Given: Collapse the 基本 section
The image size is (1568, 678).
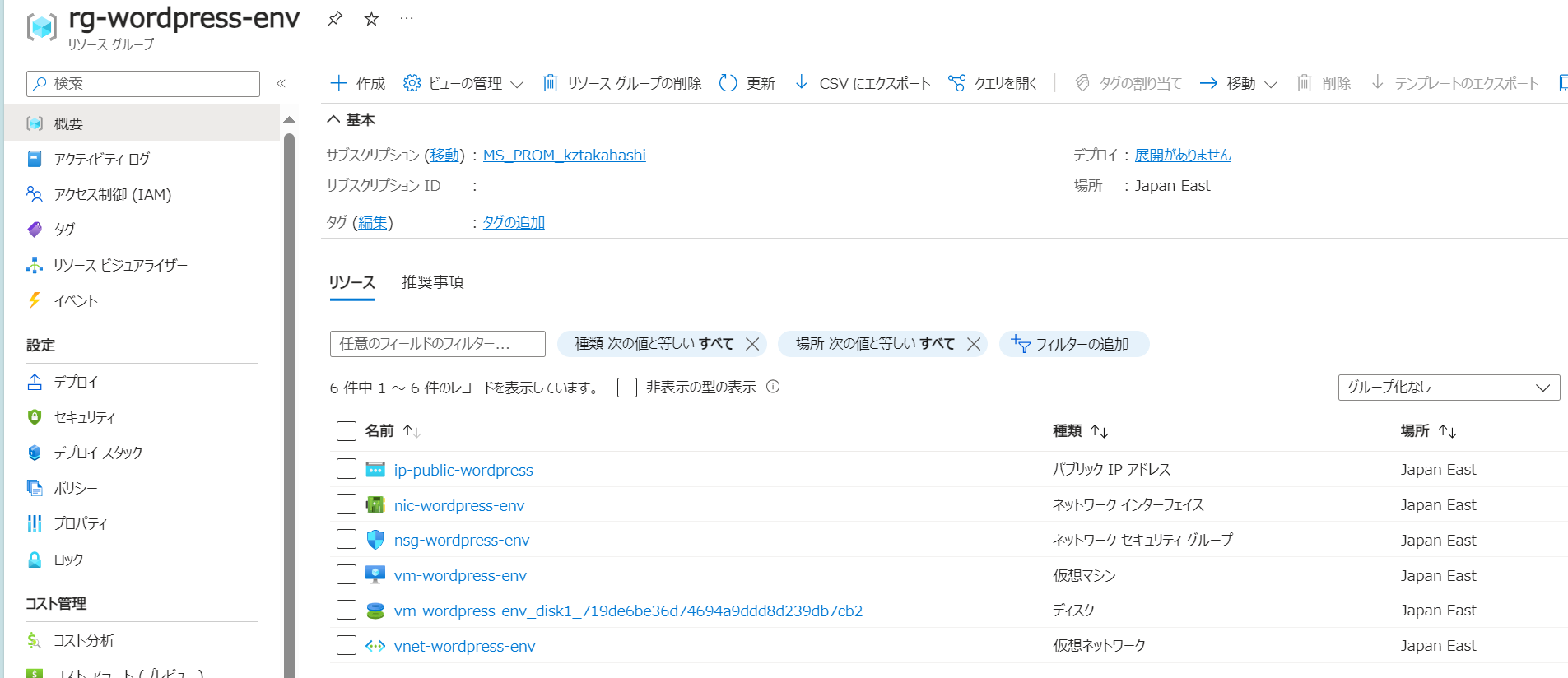Looking at the screenshot, I should click(x=333, y=119).
